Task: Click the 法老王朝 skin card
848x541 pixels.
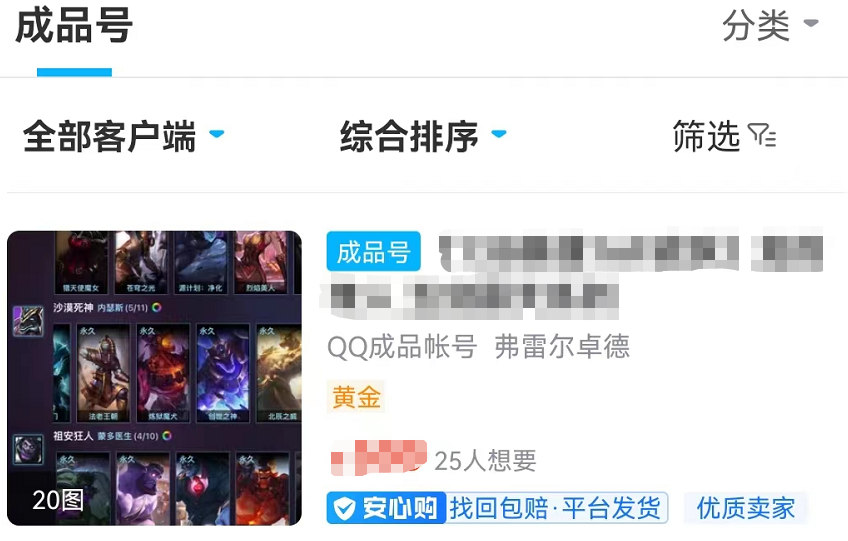Action: pyautogui.click(x=103, y=373)
